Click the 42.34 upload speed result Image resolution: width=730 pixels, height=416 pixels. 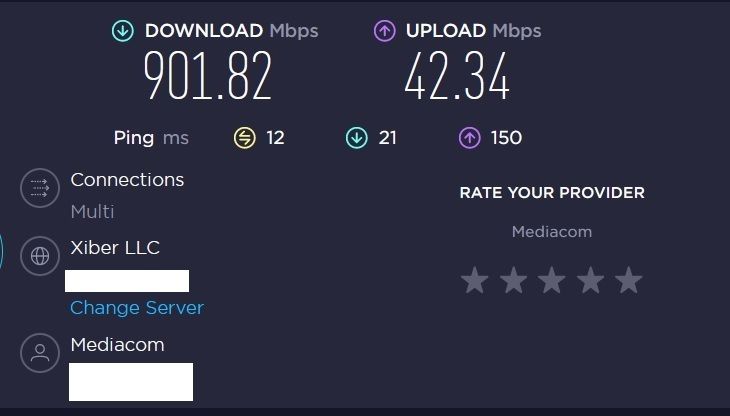pyautogui.click(x=457, y=75)
